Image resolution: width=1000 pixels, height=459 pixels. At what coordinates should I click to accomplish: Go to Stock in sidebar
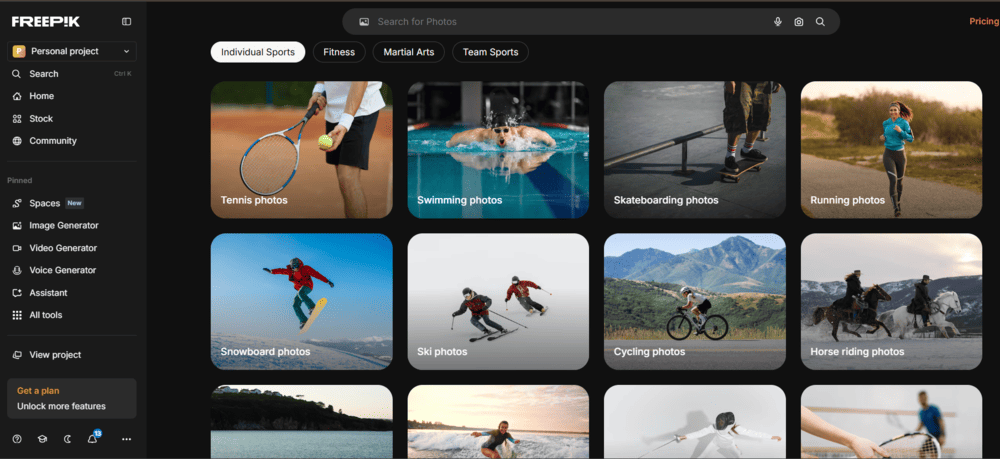coord(40,119)
